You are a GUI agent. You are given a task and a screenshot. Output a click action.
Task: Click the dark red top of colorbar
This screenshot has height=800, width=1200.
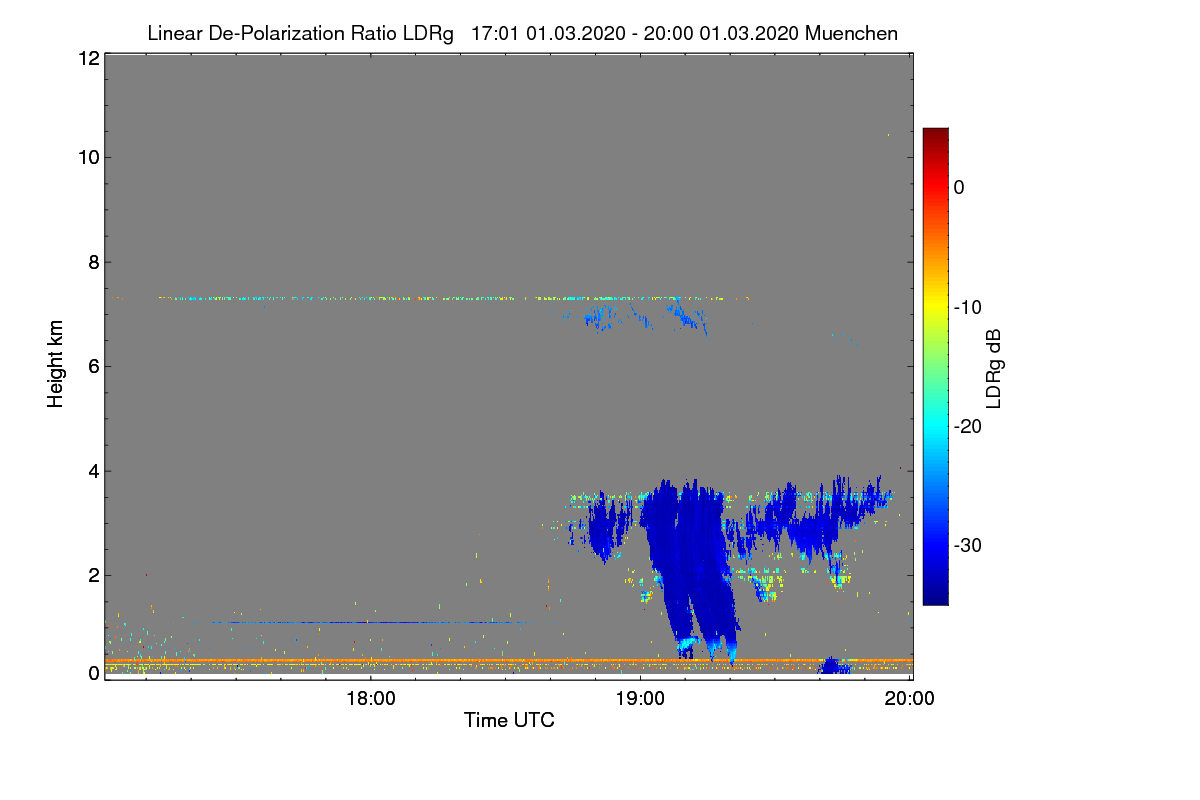point(935,134)
